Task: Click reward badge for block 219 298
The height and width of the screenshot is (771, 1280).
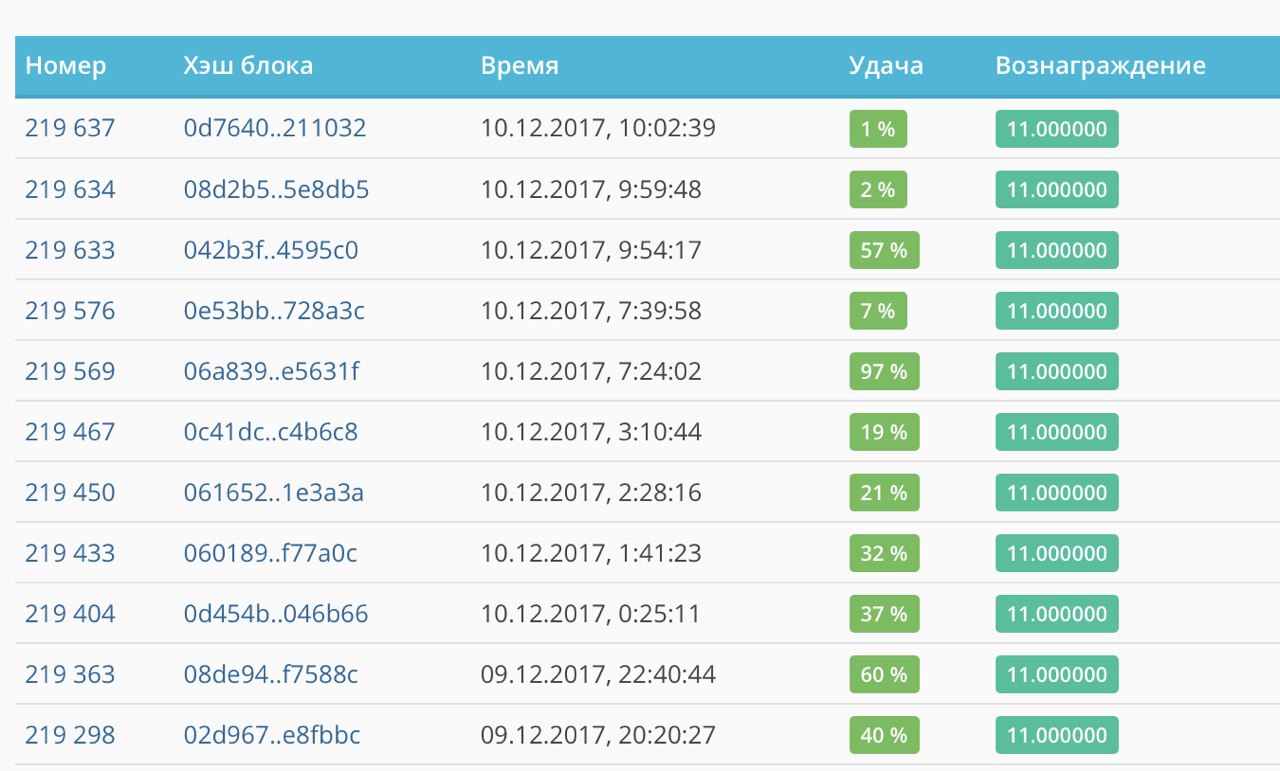Action: (1057, 736)
